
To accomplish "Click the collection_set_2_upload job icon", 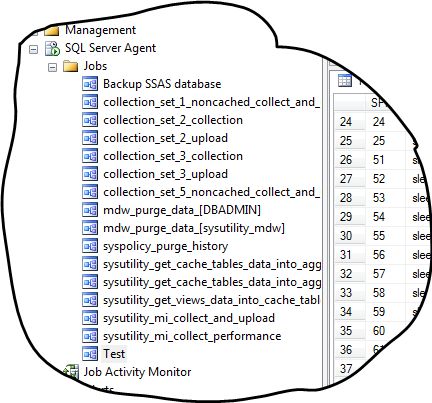I will click(x=90, y=138).
